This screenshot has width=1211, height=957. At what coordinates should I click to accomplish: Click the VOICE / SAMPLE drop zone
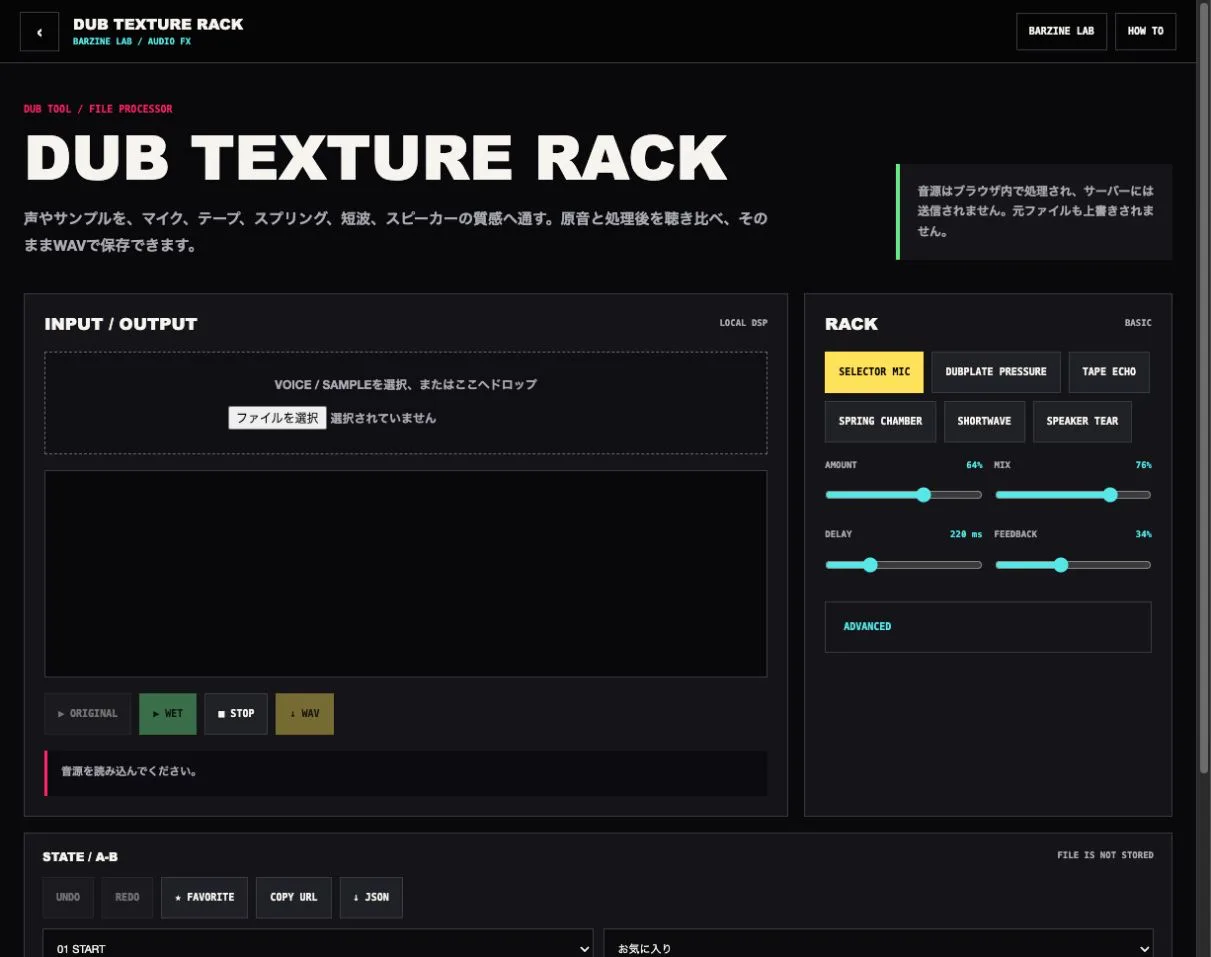[405, 403]
